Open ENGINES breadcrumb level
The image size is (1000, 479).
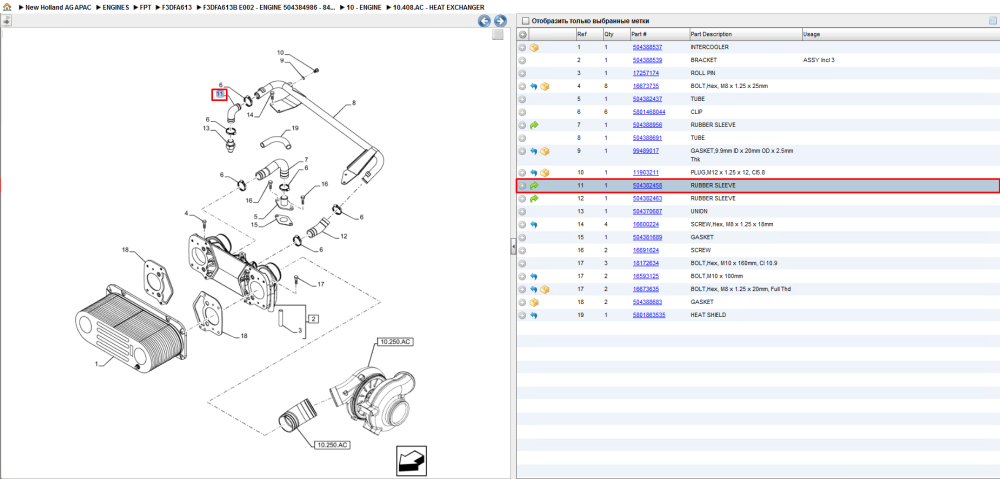tap(116, 7)
